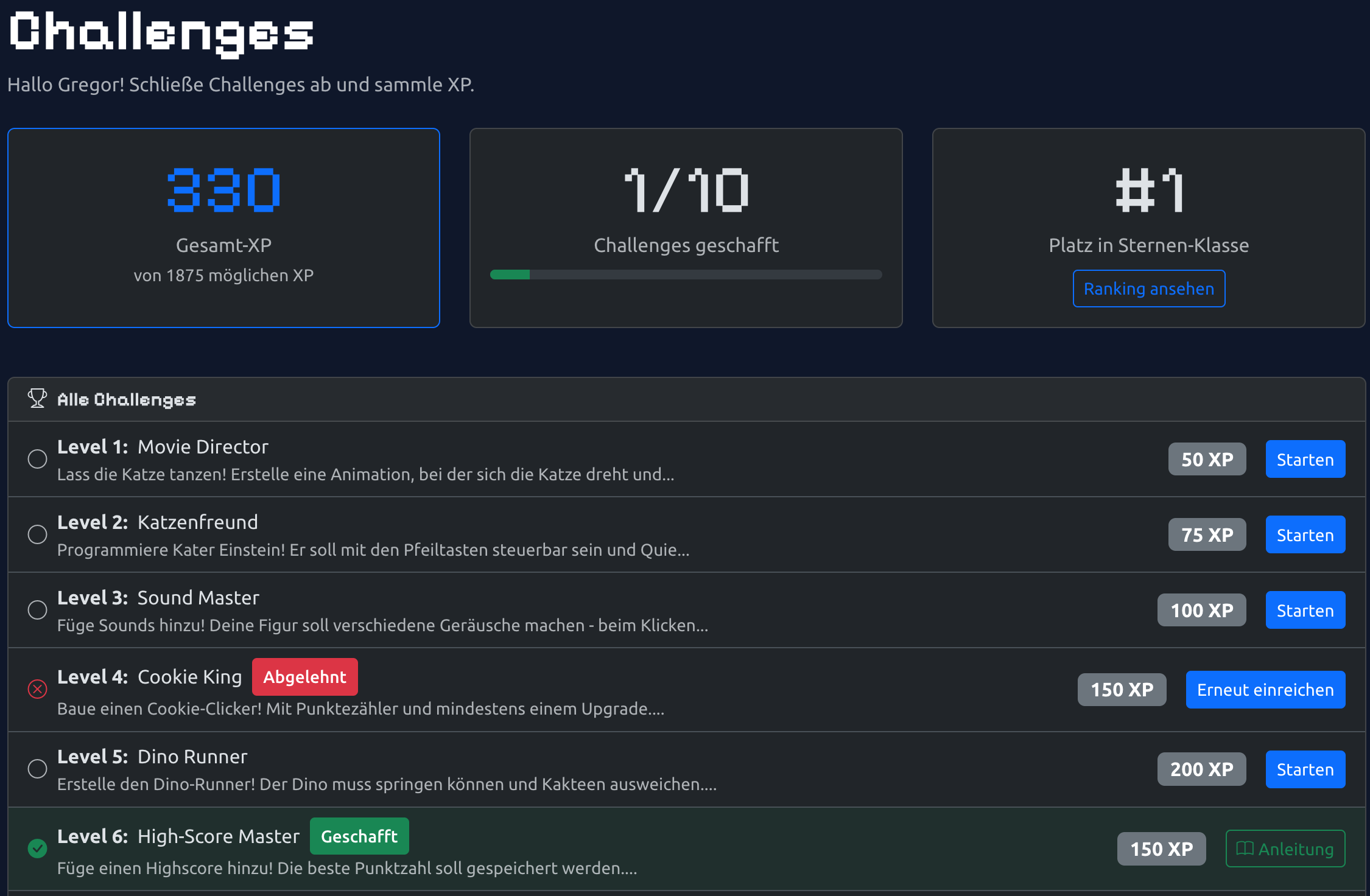
Task: Start the Sound Master challenge
Action: tap(1305, 610)
